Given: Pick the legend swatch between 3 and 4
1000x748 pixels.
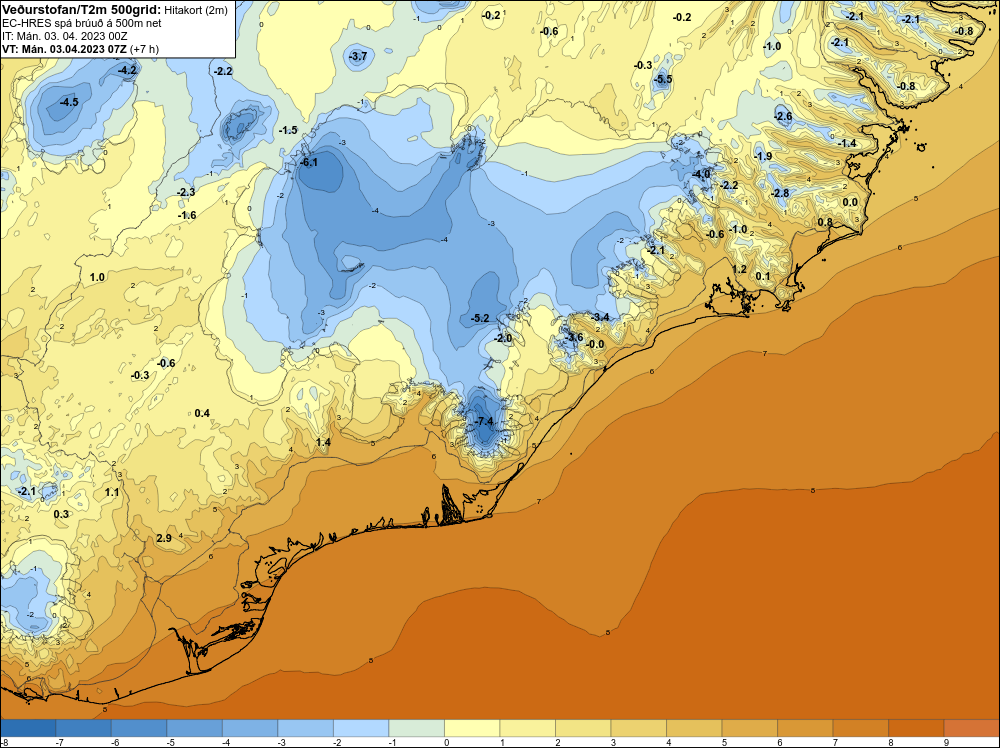Looking at the screenshot, I should pos(638,728).
